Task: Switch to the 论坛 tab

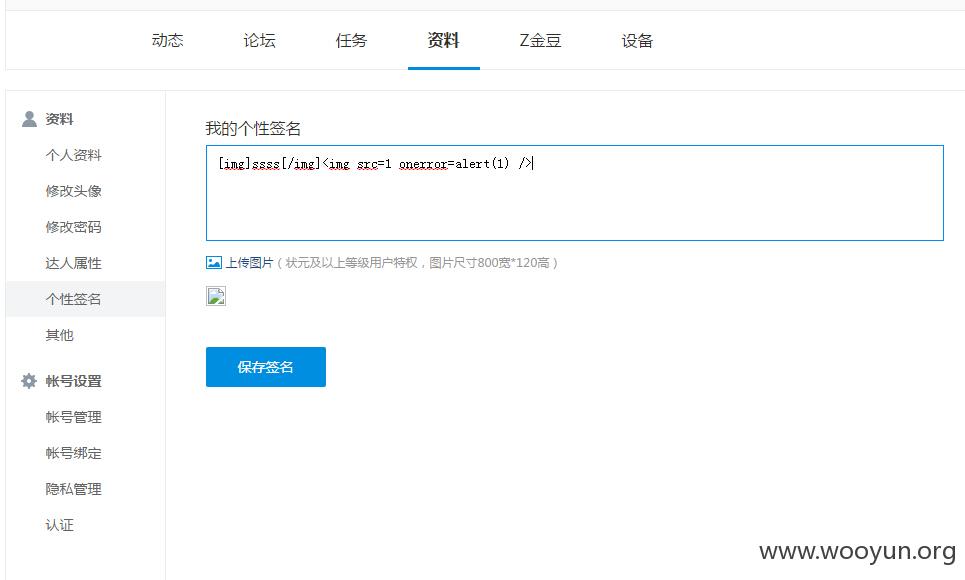Action: [x=259, y=41]
